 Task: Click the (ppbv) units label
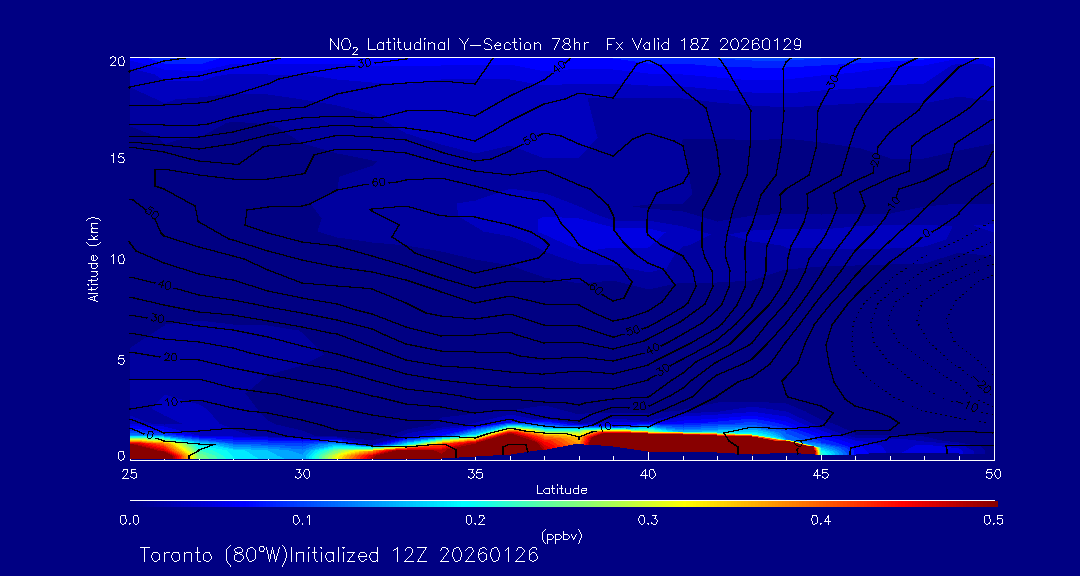click(x=562, y=536)
